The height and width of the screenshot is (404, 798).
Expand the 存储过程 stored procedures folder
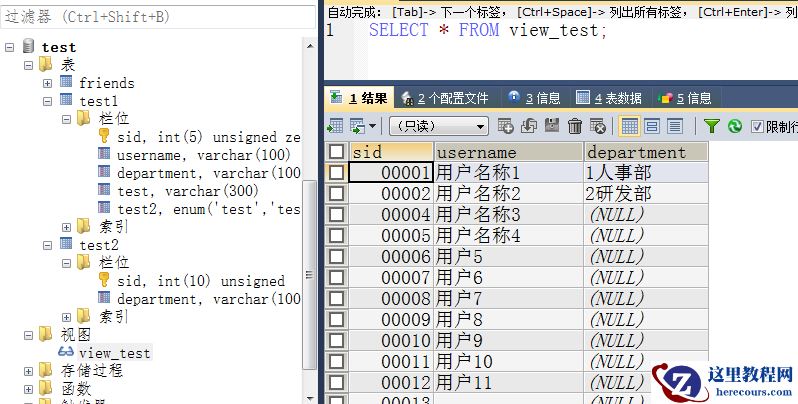click(28, 371)
